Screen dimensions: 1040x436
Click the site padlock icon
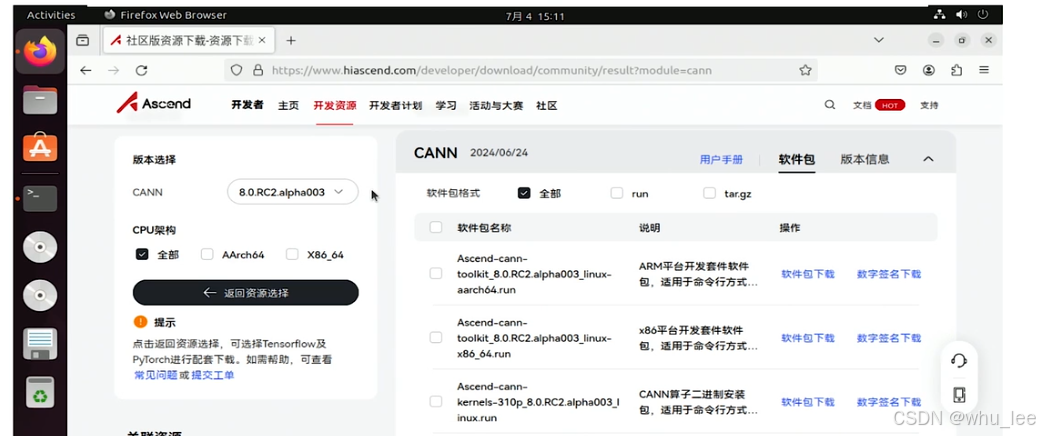[x=257, y=70]
